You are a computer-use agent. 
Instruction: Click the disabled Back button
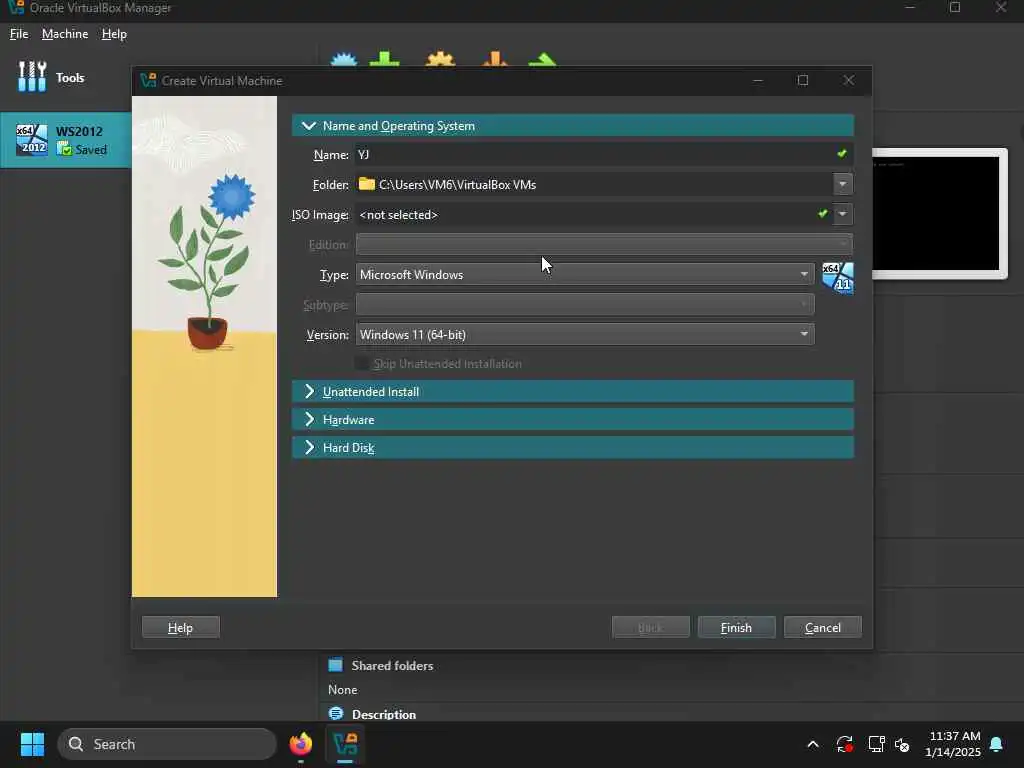[x=650, y=627]
